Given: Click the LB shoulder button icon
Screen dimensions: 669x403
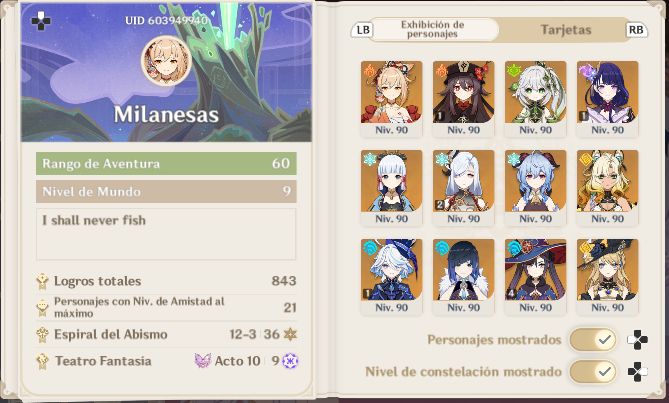Looking at the screenshot, I should (363, 30).
